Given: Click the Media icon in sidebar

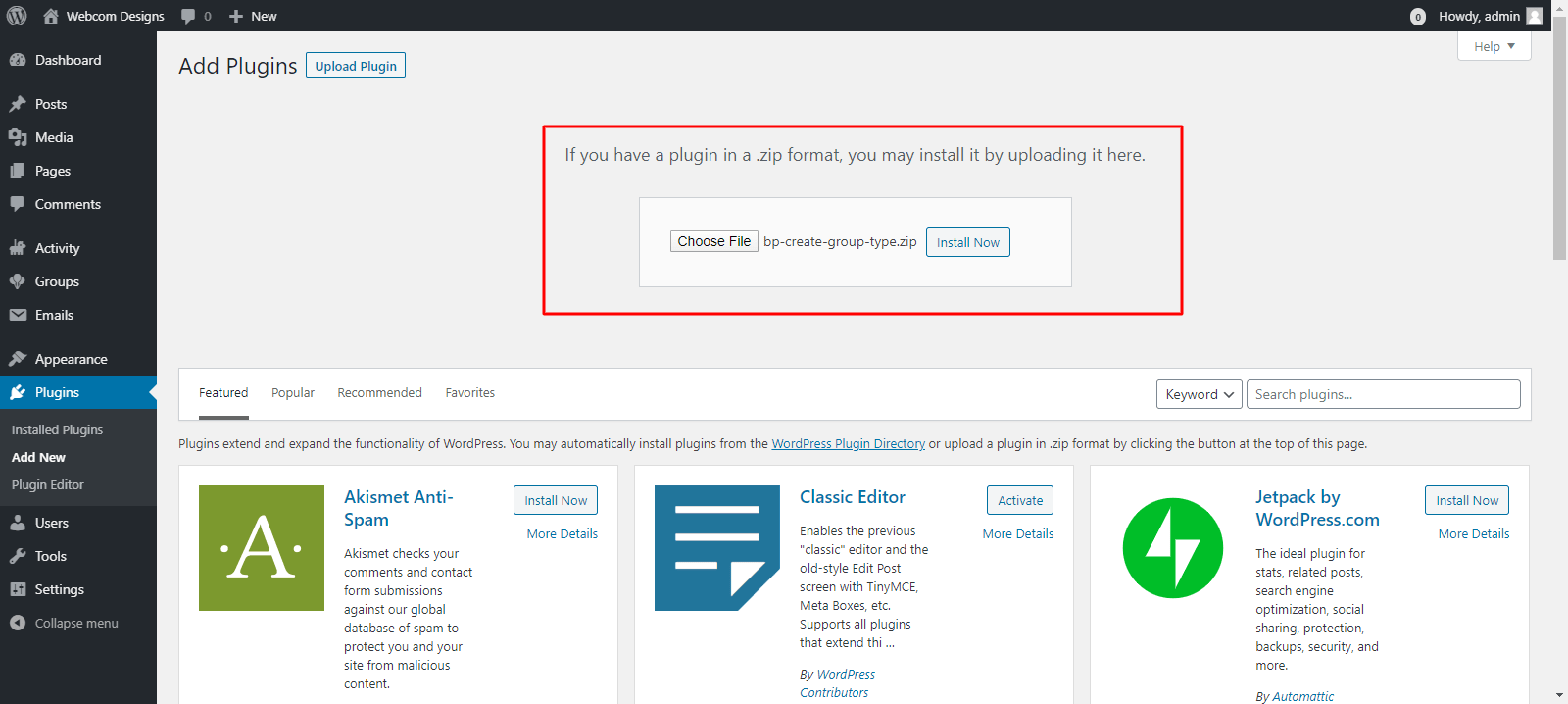Looking at the screenshot, I should click(x=18, y=137).
